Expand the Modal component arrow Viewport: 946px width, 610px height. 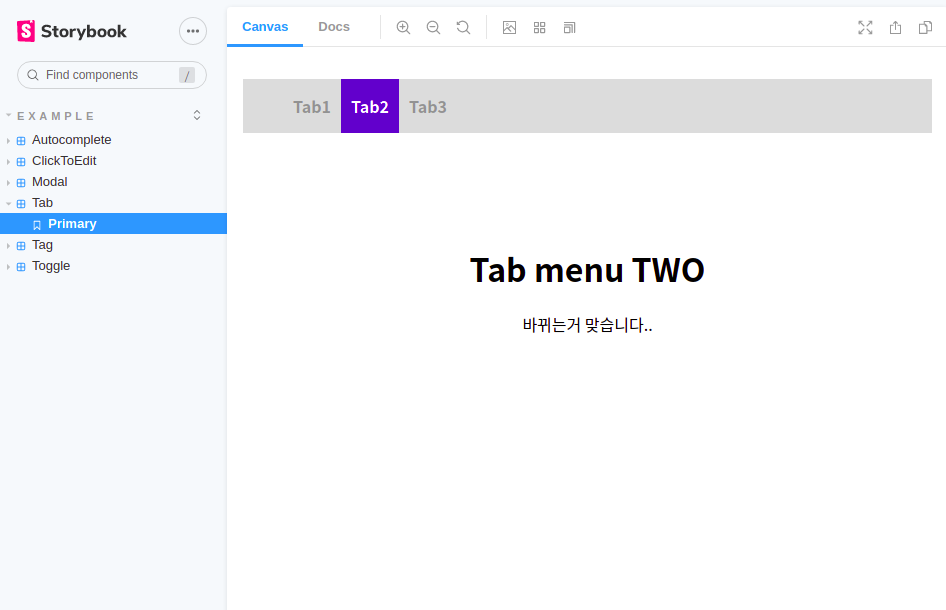click(8, 183)
